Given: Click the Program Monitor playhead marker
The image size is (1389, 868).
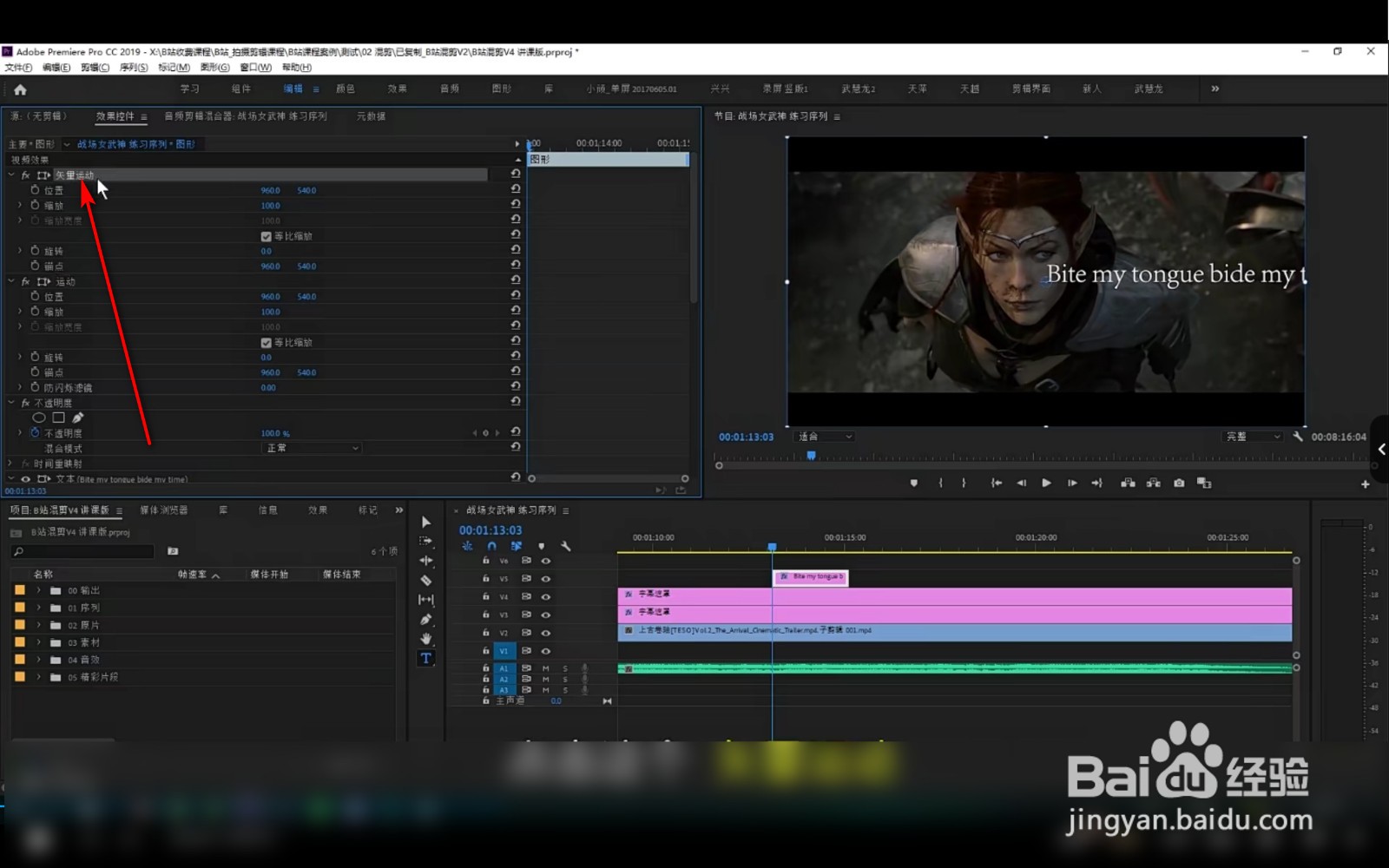Looking at the screenshot, I should [x=812, y=455].
